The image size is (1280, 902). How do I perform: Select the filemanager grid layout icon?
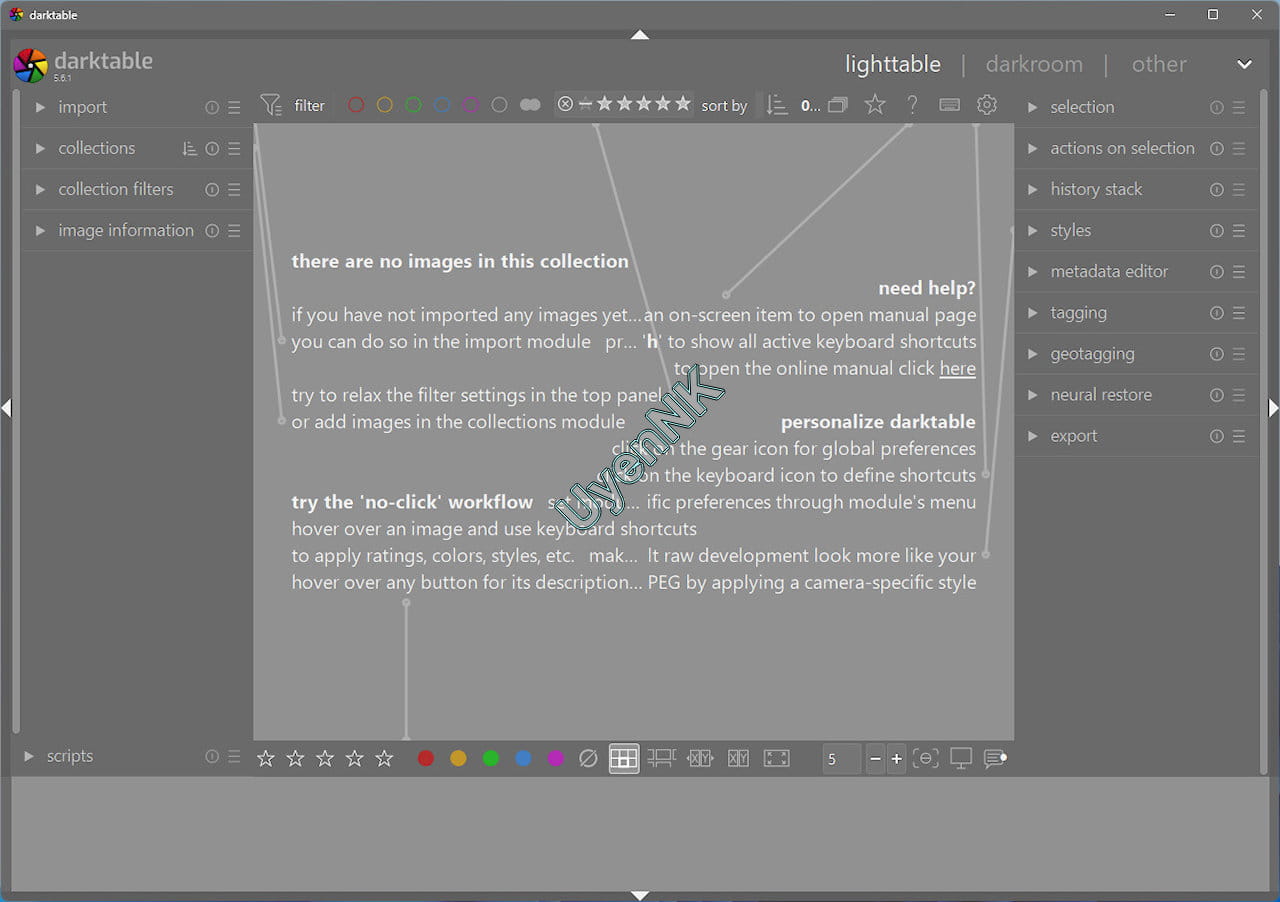624,759
